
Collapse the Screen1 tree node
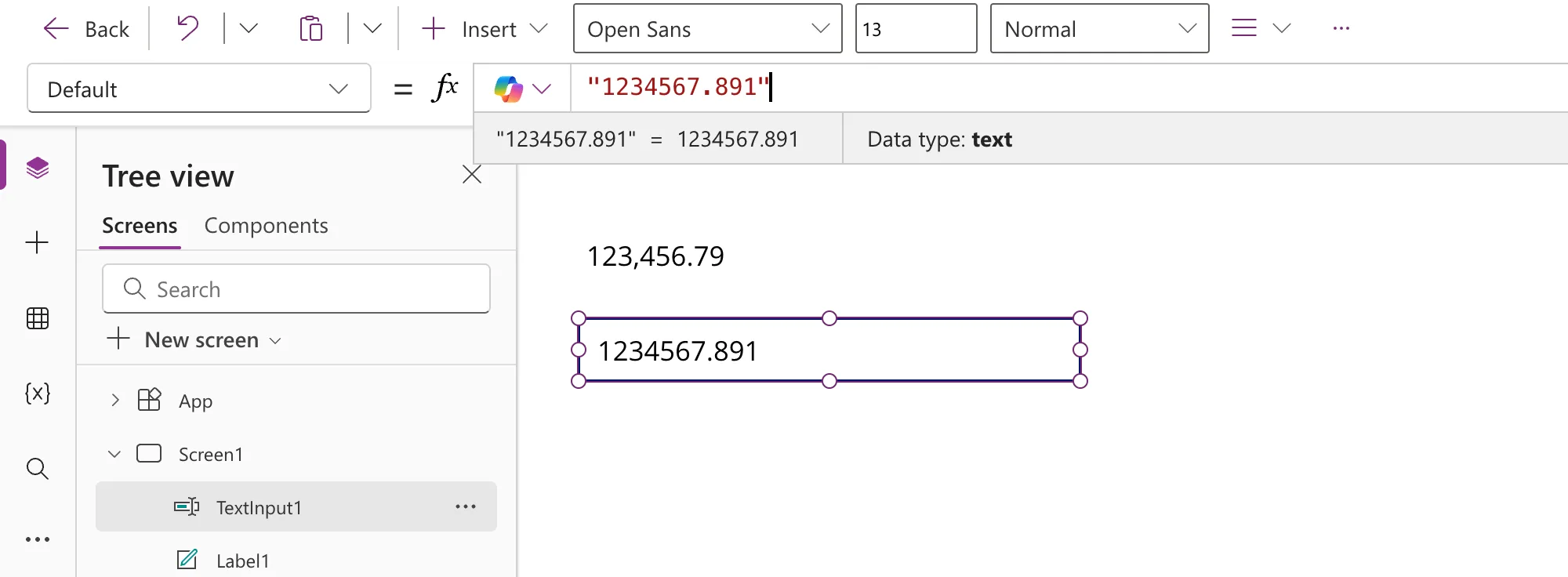coord(114,454)
